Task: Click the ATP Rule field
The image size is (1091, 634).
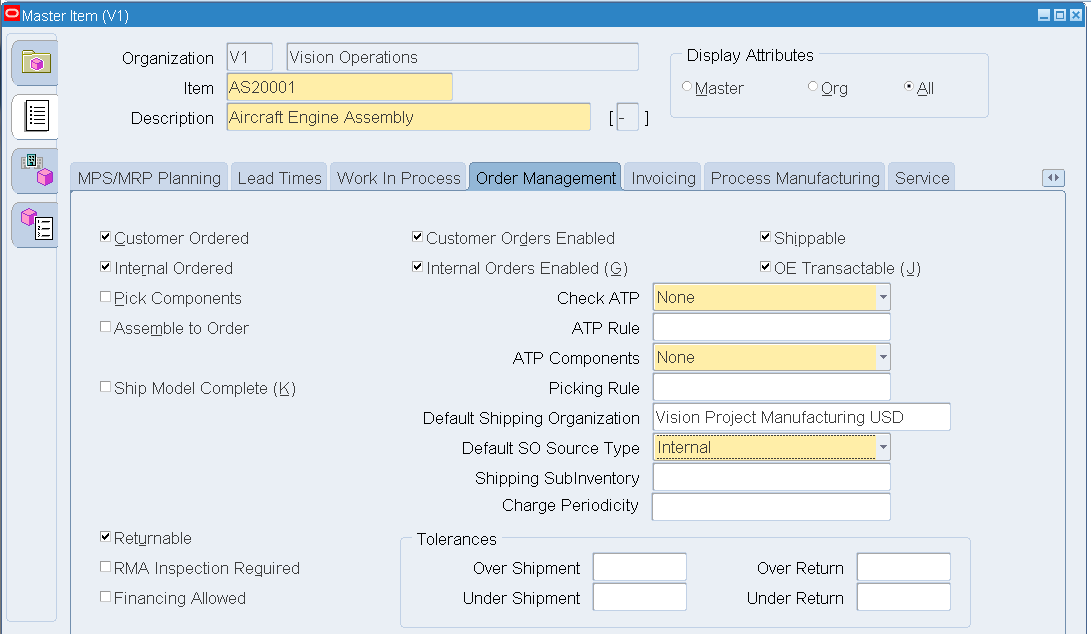Action: coord(772,327)
